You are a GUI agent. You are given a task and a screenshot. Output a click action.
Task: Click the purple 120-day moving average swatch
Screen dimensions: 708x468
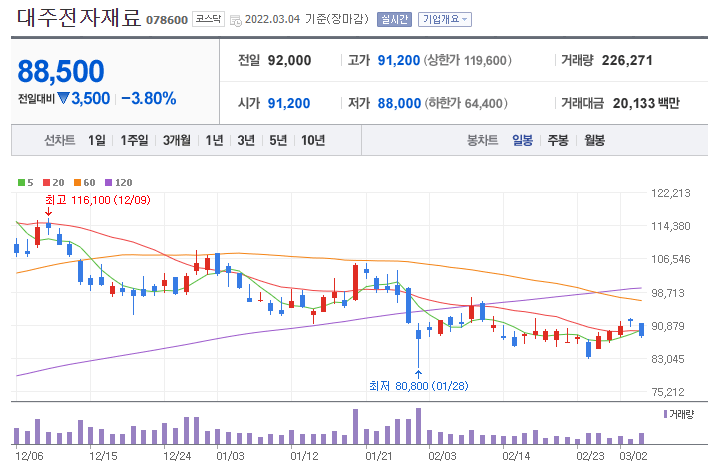(108, 183)
